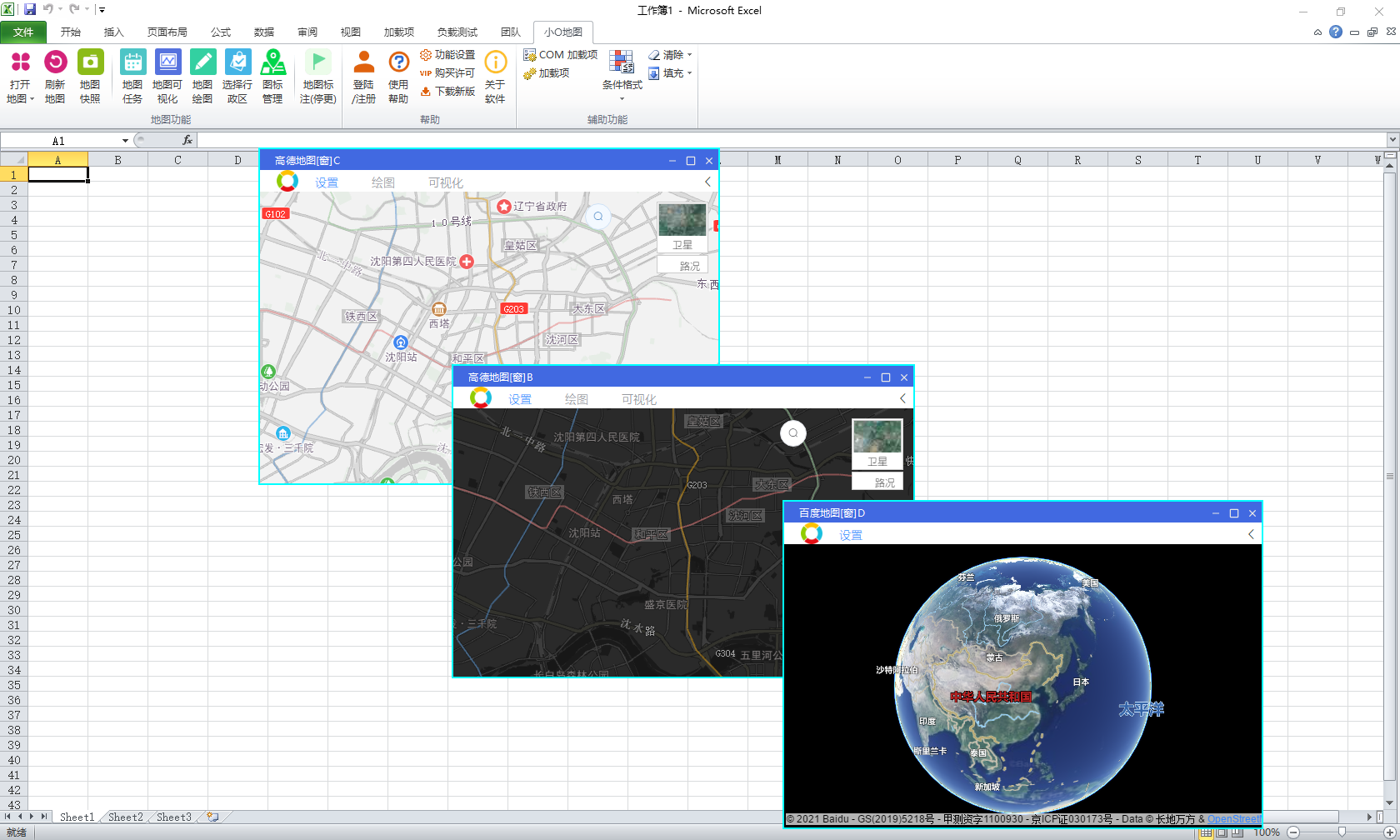This screenshot has height=840, width=1400.
Task: Click 可视化 in Gaode map window B
Action: (x=638, y=399)
